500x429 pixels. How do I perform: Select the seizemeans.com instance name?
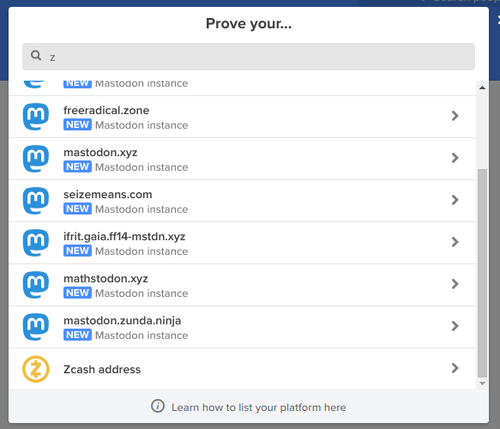point(108,194)
